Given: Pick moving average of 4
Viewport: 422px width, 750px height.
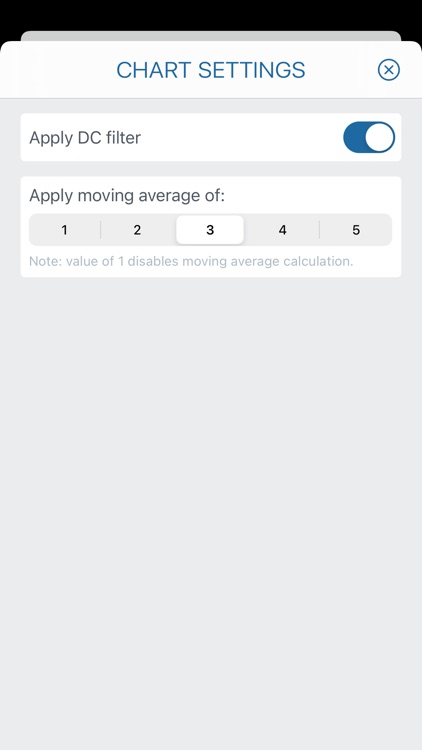Looking at the screenshot, I should (282, 230).
